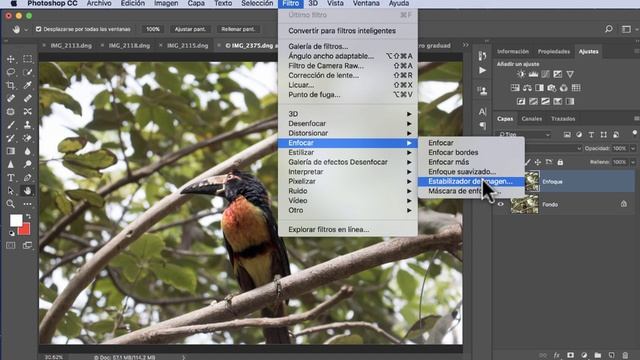Select the Rectangular Marquee tool
This screenshot has width=640, height=360.
coord(27,59)
